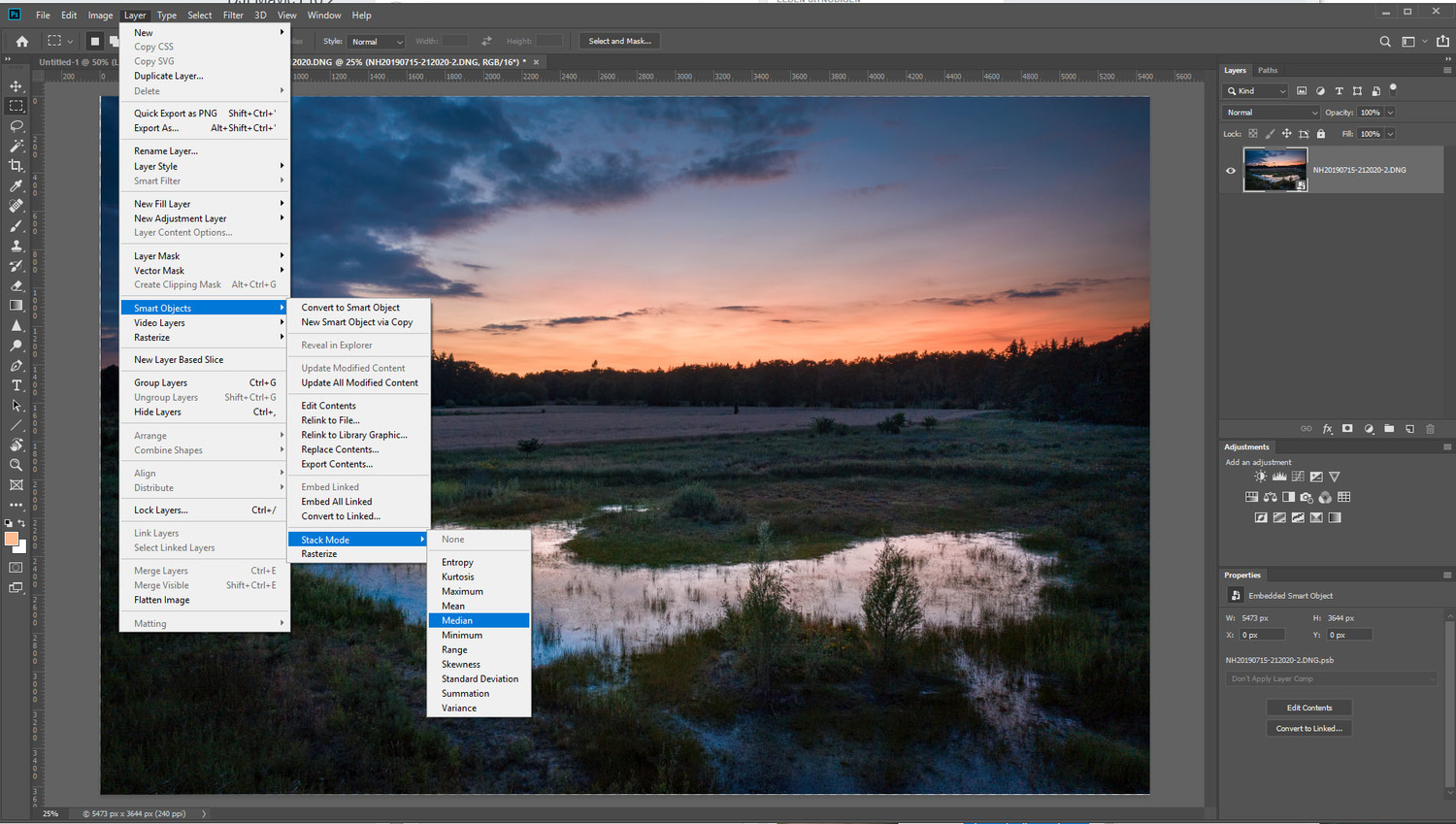Click the X position input field
The width and height of the screenshot is (1456, 824).
point(1262,635)
